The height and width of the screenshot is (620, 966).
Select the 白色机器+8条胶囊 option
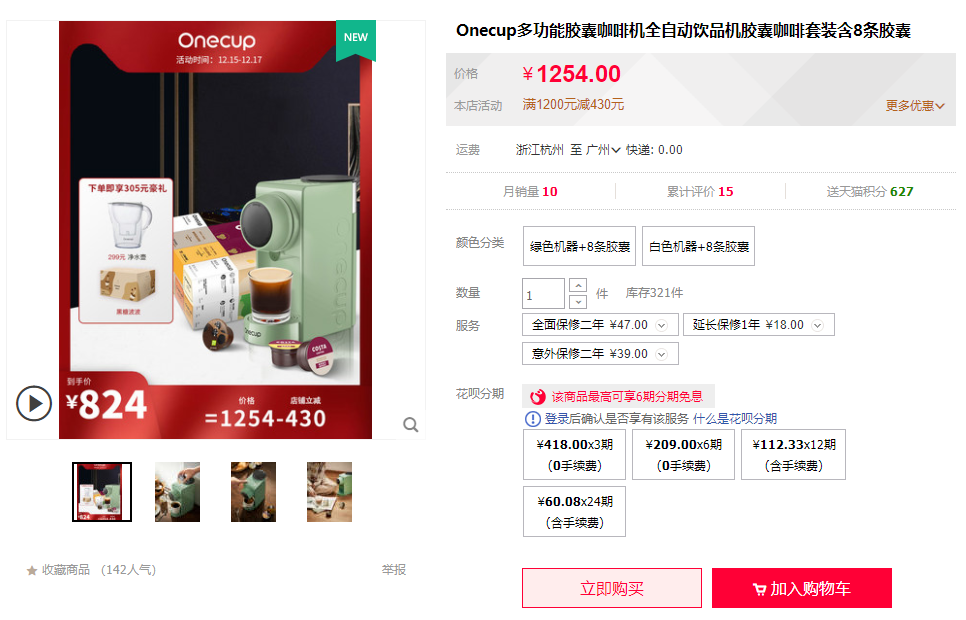click(698, 246)
